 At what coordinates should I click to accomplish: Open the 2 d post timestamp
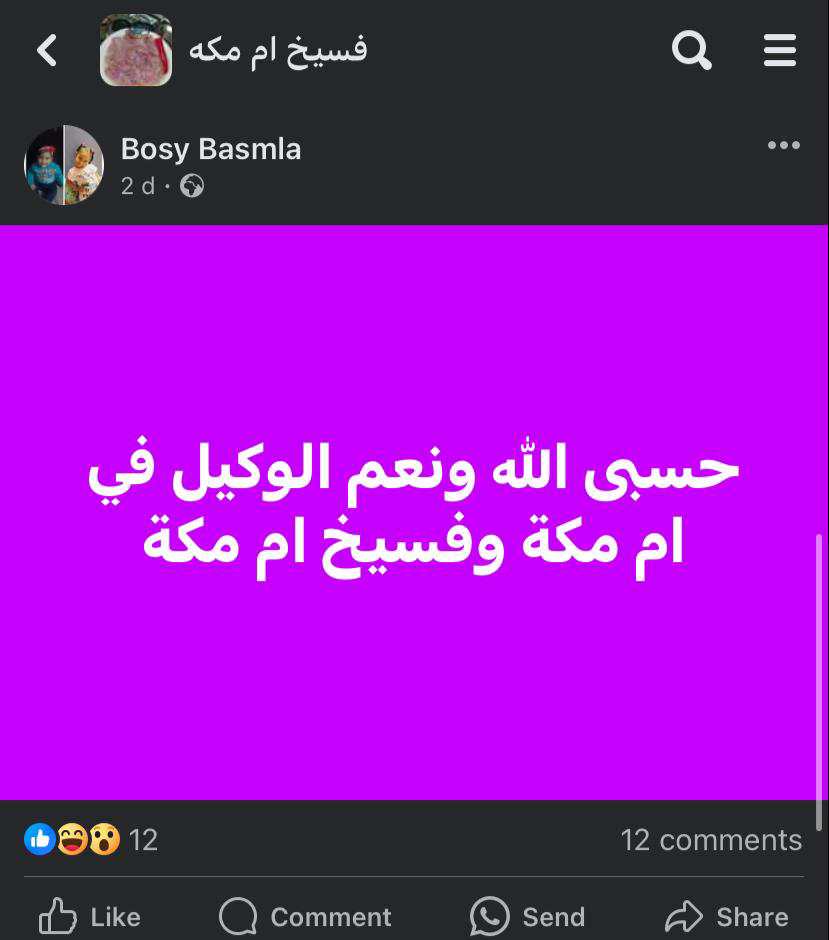coord(138,186)
